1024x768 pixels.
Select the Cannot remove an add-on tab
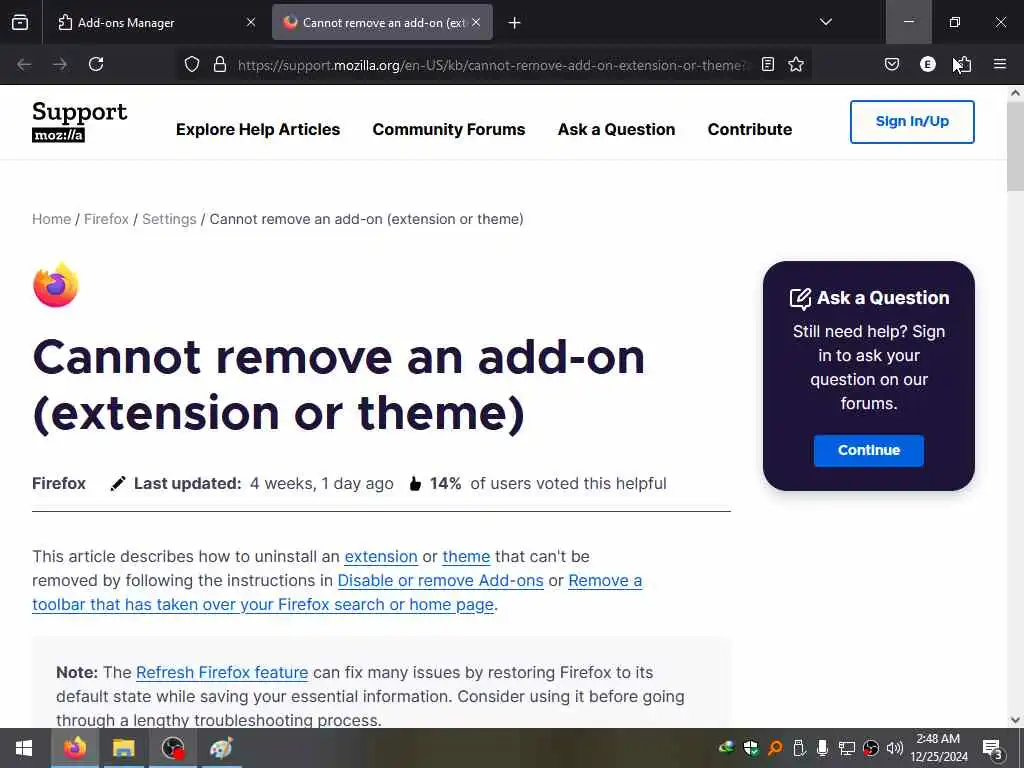click(x=382, y=22)
